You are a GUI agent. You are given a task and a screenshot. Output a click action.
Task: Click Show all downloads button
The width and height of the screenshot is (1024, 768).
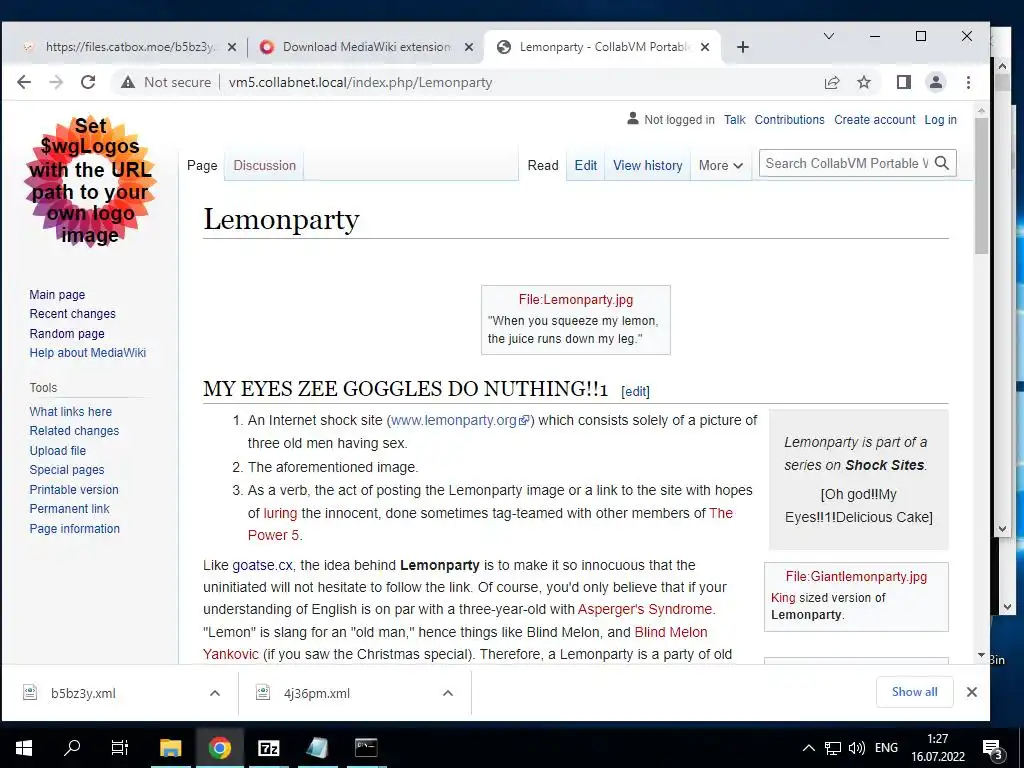[914, 692]
